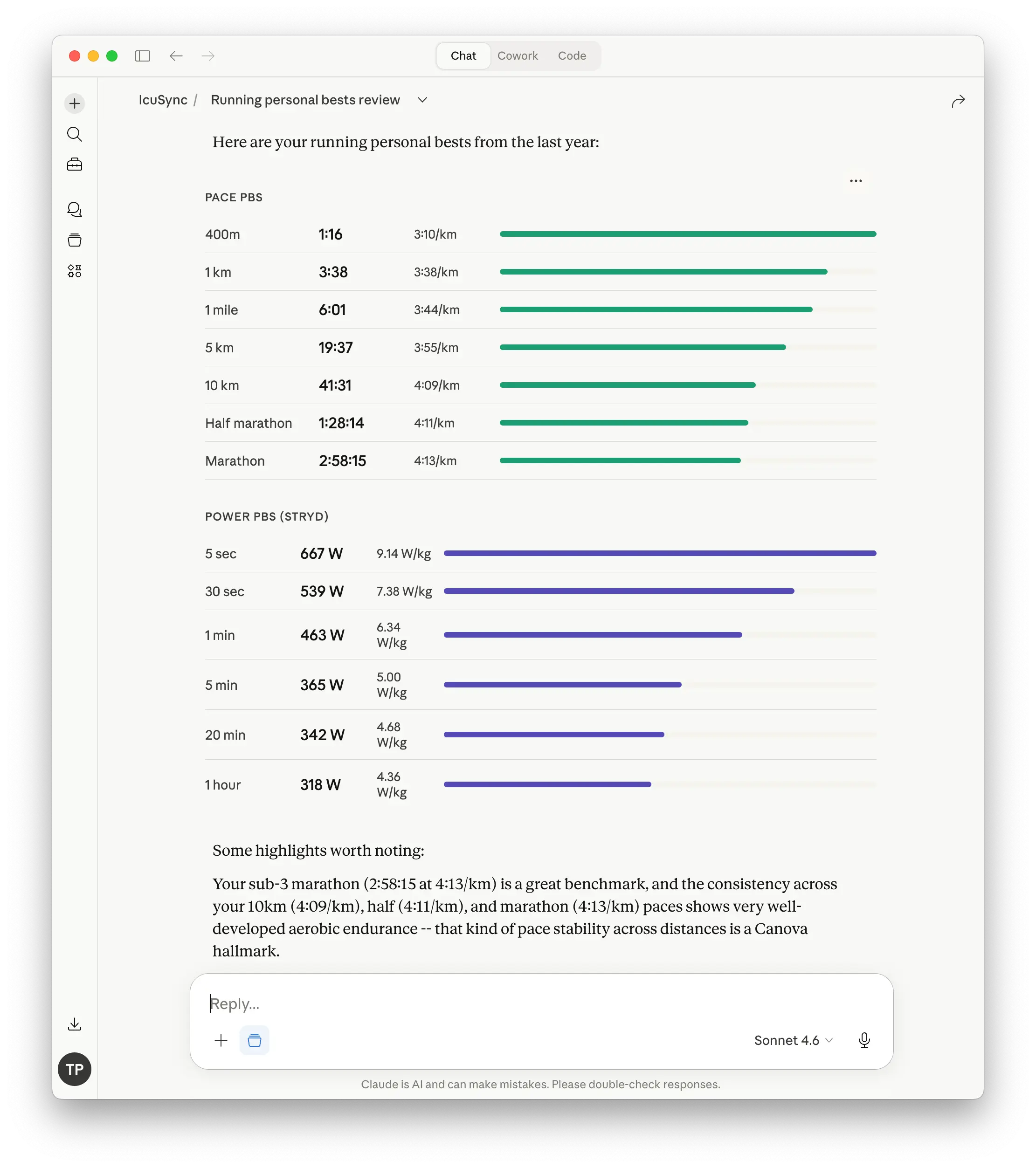Start voice input with the microphone icon

(x=864, y=1040)
